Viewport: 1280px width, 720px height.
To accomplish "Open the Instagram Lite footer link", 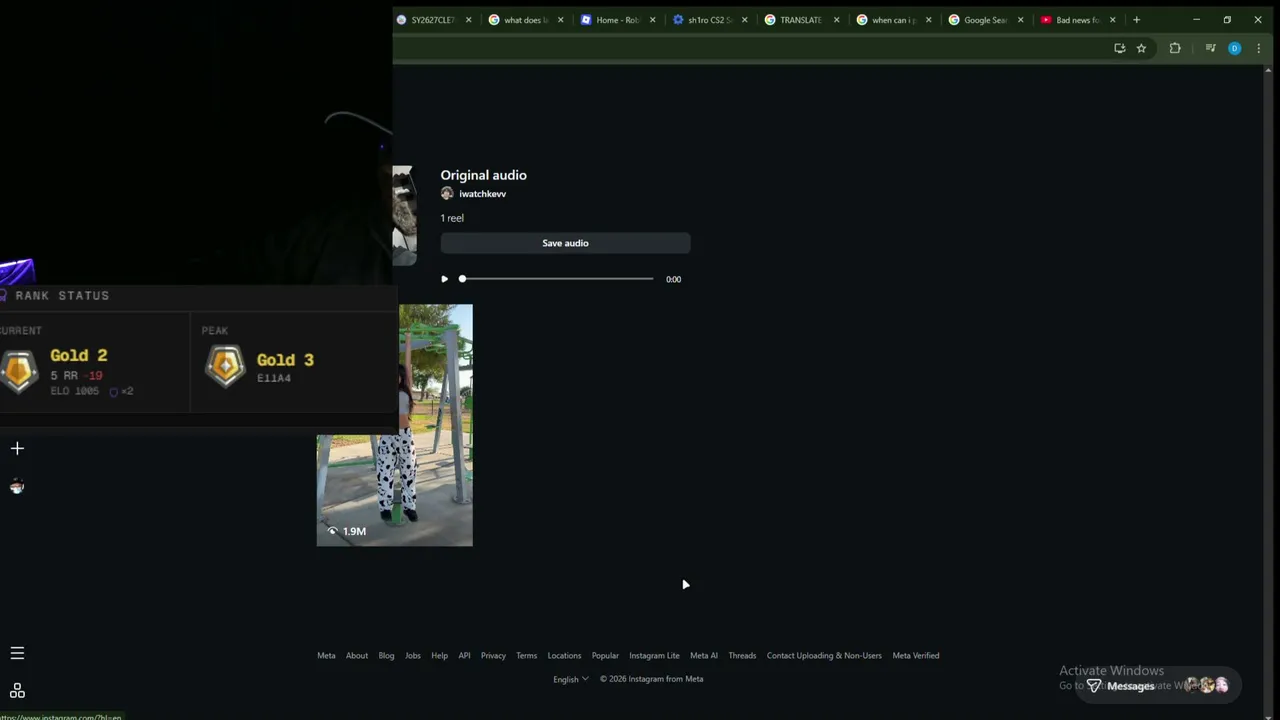I will [x=654, y=656].
